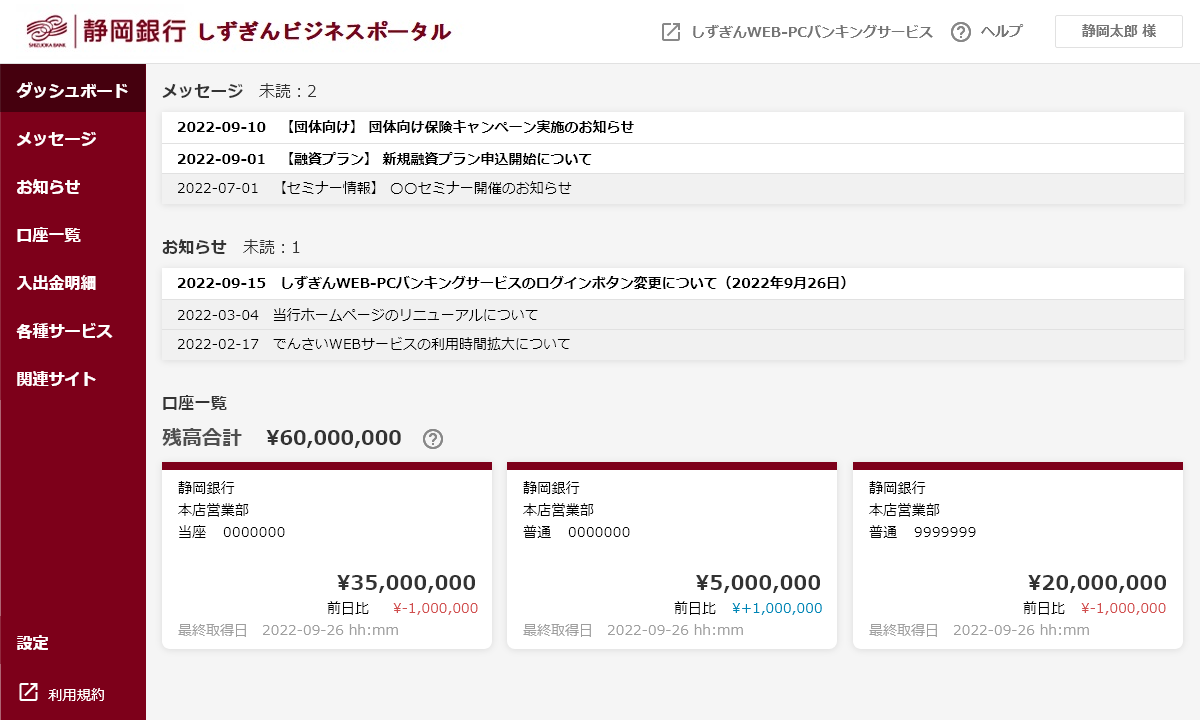Open 口座一覧 in the sidebar
This screenshot has width=1200, height=720.
(48, 235)
